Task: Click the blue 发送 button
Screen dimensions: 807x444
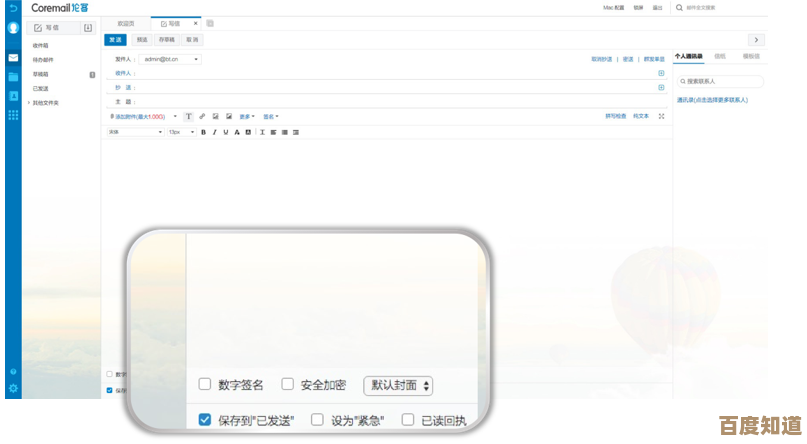Action: click(115, 40)
